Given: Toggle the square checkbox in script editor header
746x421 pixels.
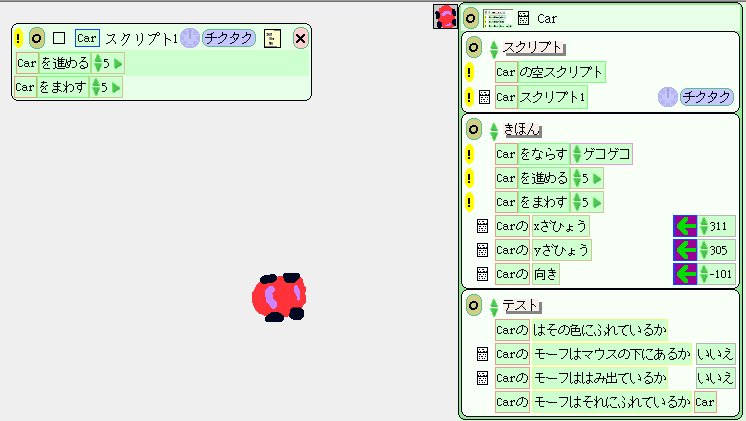Looking at the screenshot, I should [x=59, y=38].
